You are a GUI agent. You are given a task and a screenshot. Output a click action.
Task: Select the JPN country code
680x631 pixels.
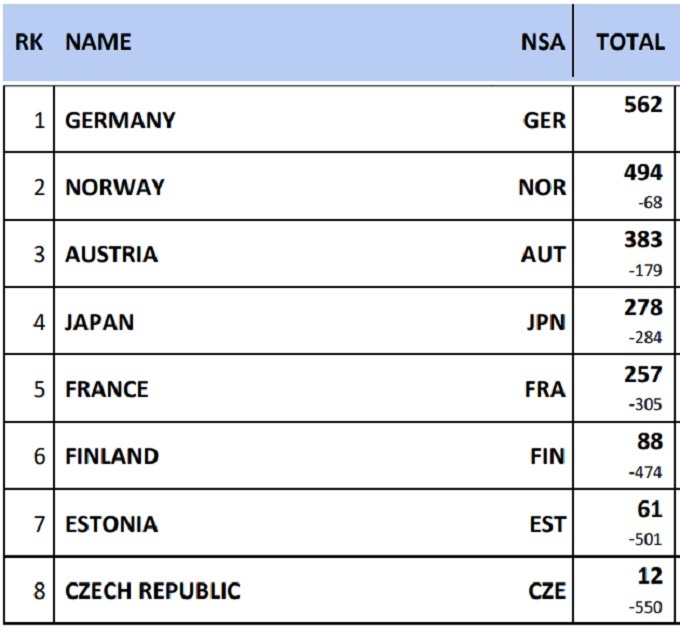pyautogui.click(x=545, y=322)
